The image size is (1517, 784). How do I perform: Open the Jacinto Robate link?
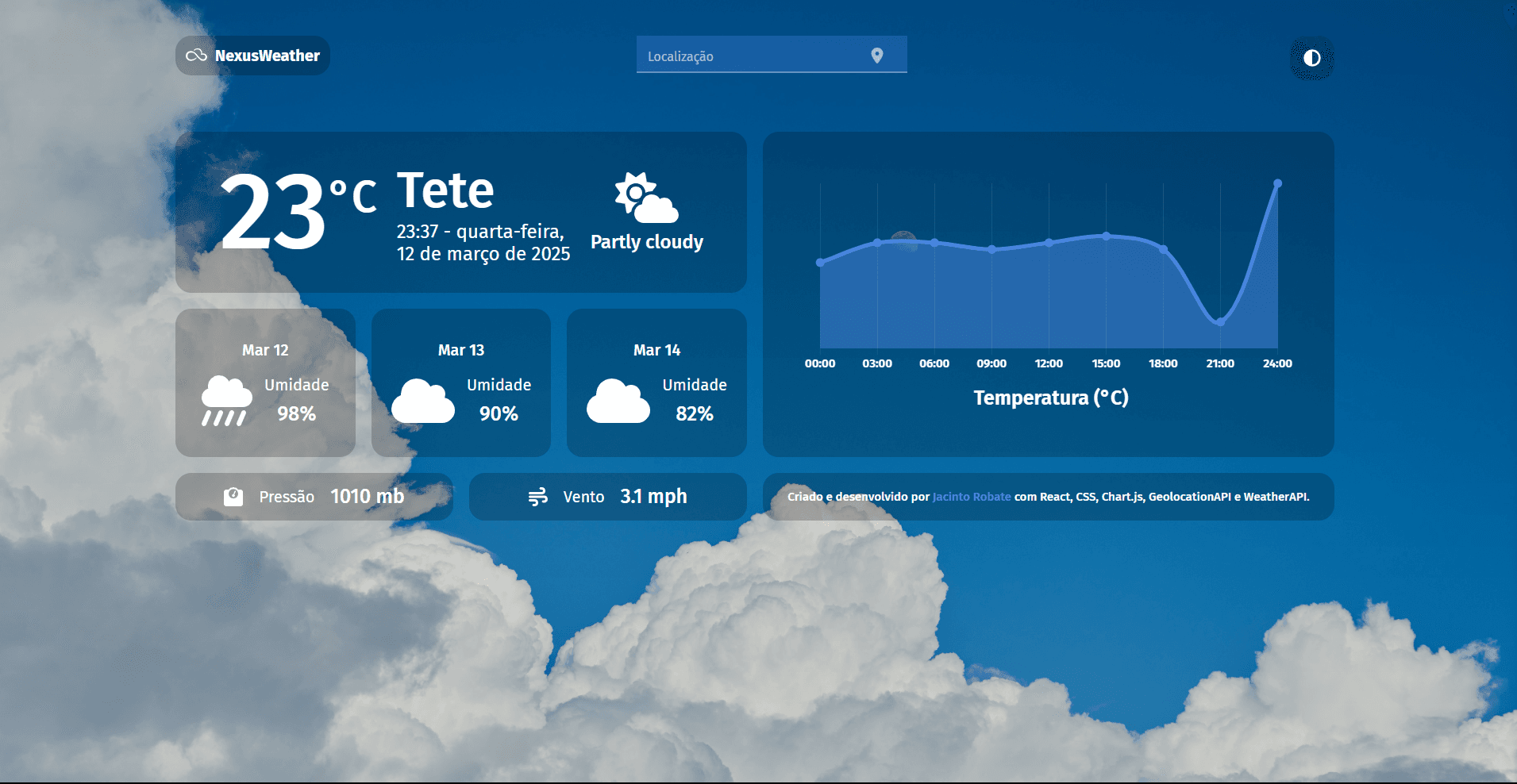tap(970, 497)
